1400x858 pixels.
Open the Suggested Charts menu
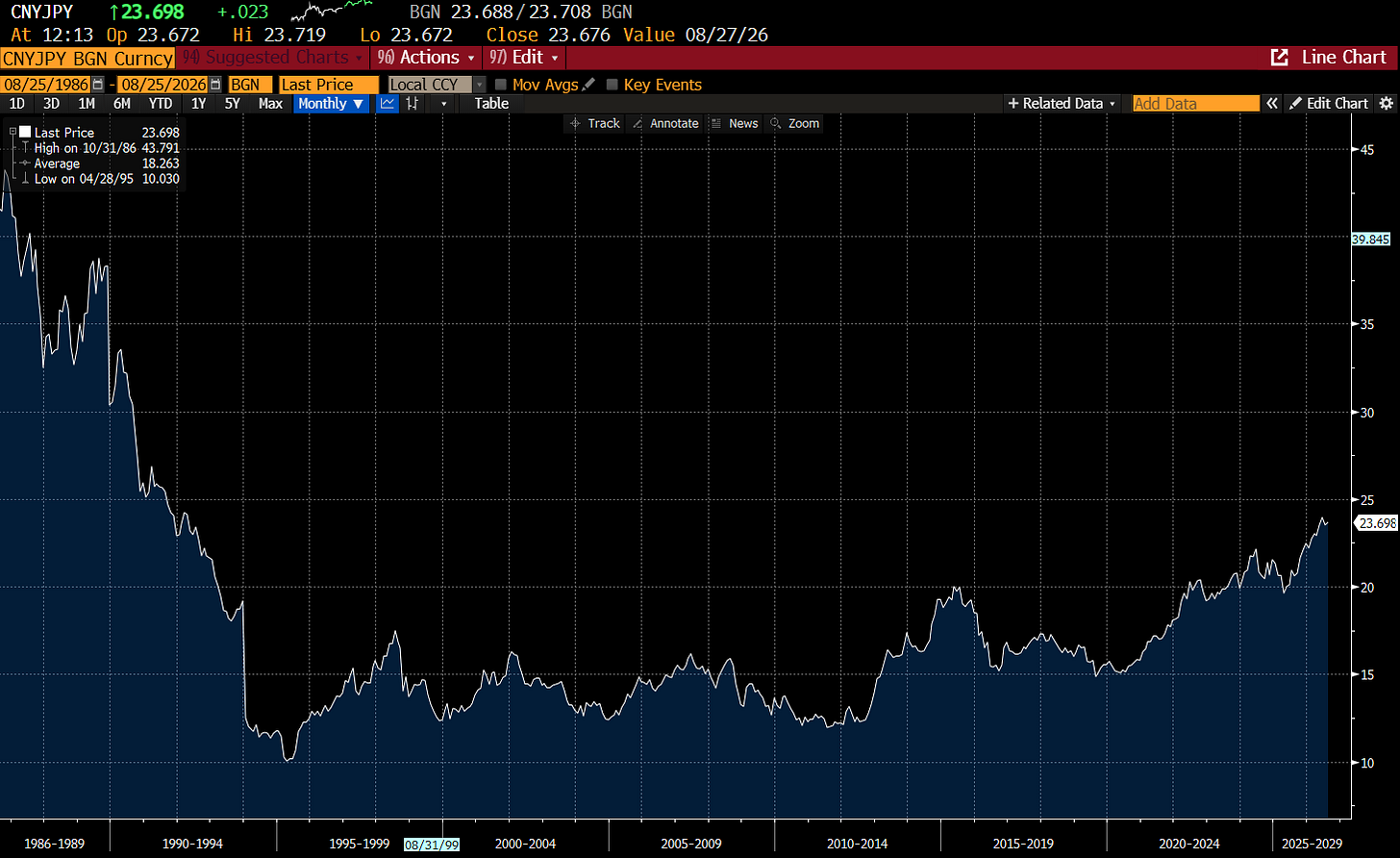pyautogui.click(x=273, y=58)
